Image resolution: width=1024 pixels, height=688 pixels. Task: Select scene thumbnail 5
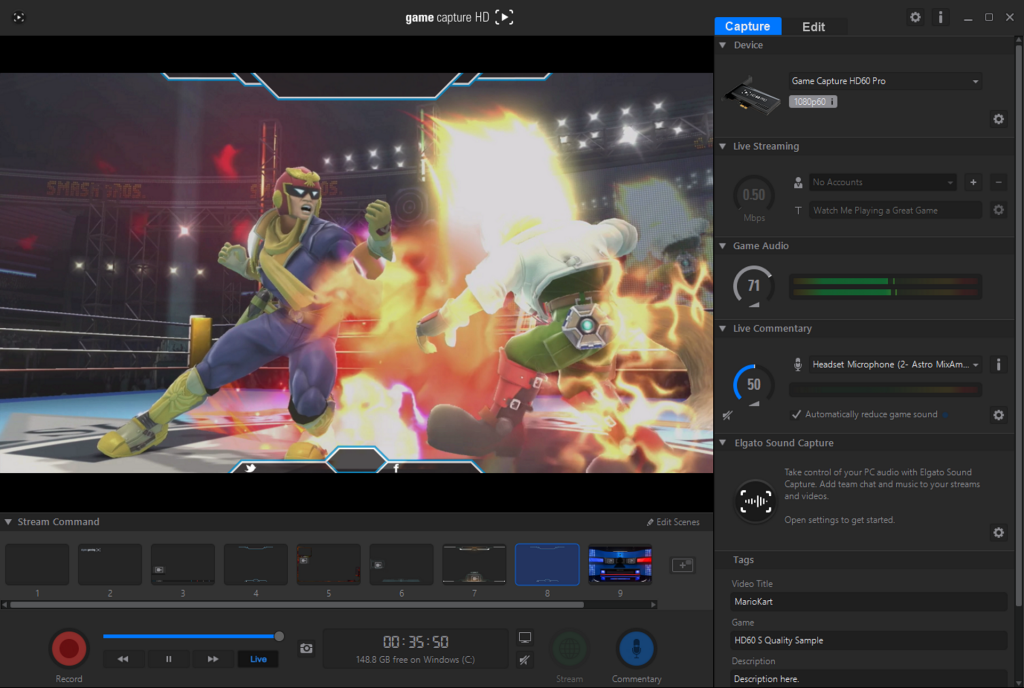tap(328, 564)
